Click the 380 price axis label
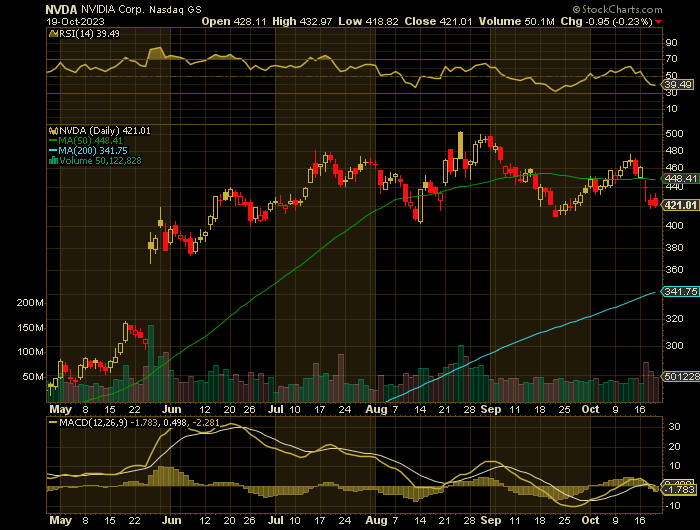700x530 pixels. [x=674, y=248]
